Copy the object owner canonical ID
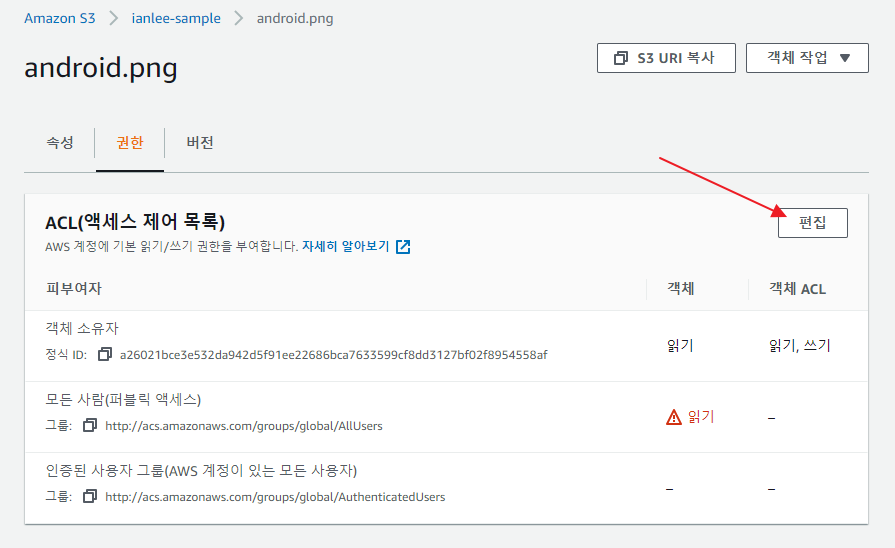Screen dimensions: 895x548 (x=104, y=354)
